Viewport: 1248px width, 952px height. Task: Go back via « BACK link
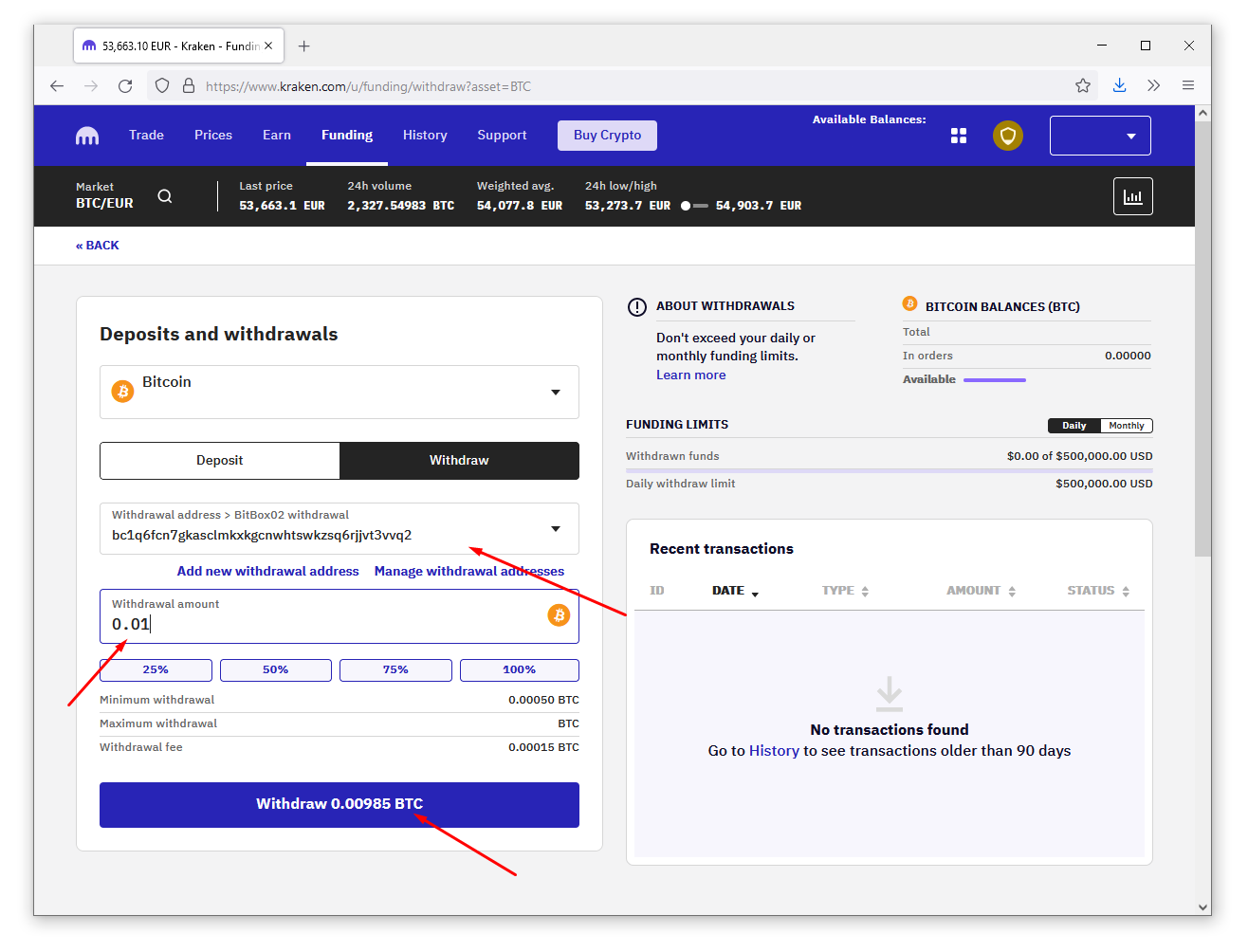(x=98, y=246)
